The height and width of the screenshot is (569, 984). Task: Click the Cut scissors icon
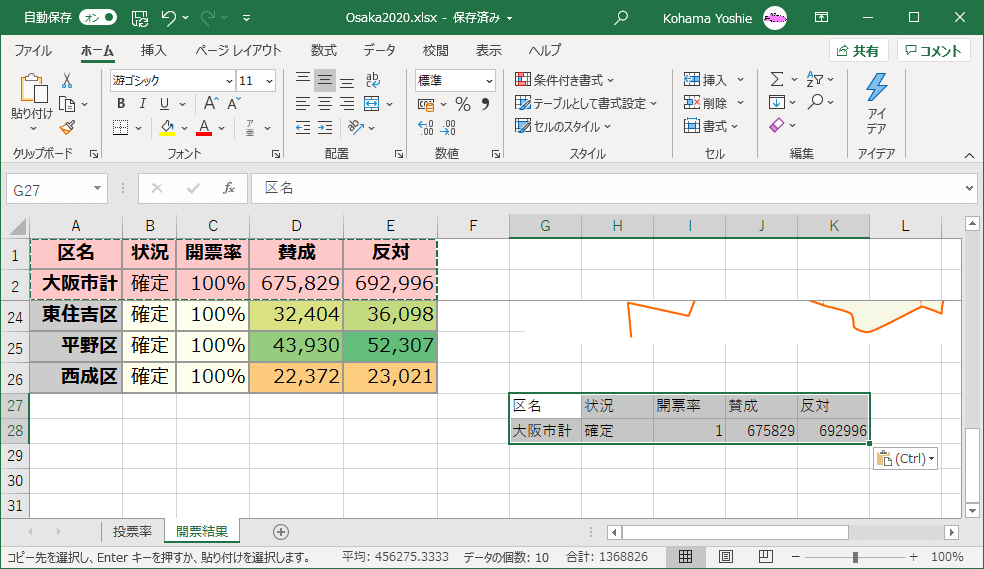click(x=67, y=80)
